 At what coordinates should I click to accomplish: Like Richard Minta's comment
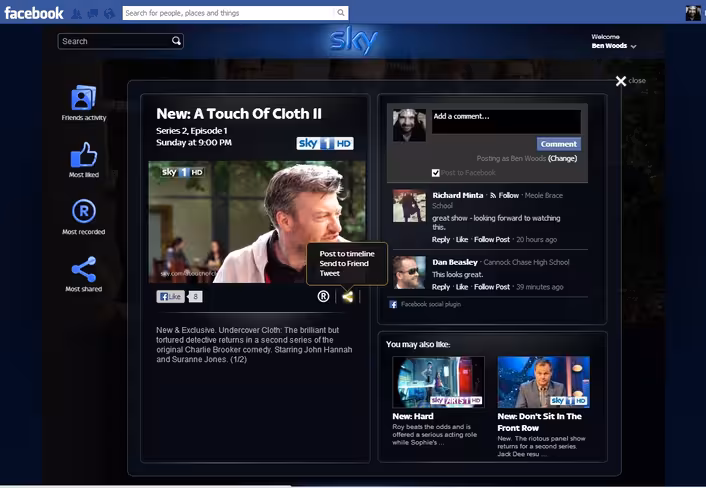pos(462,239)
